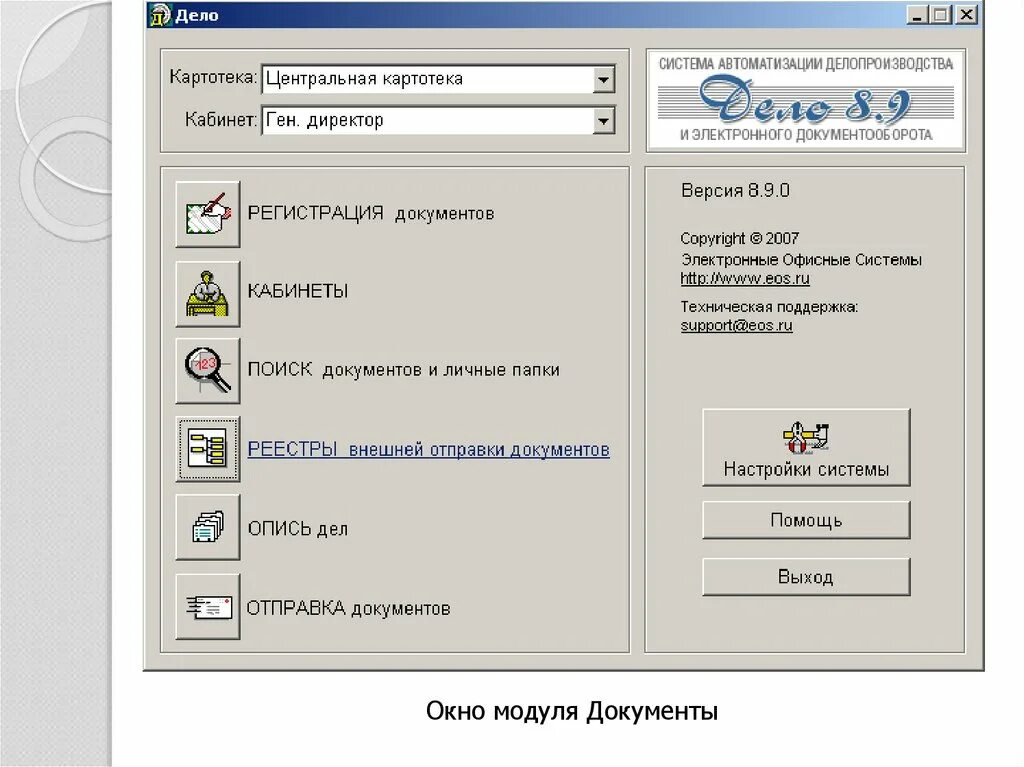Open the document search magnifier icon
Screen dimensions: 1024x767
pos(208,370)
